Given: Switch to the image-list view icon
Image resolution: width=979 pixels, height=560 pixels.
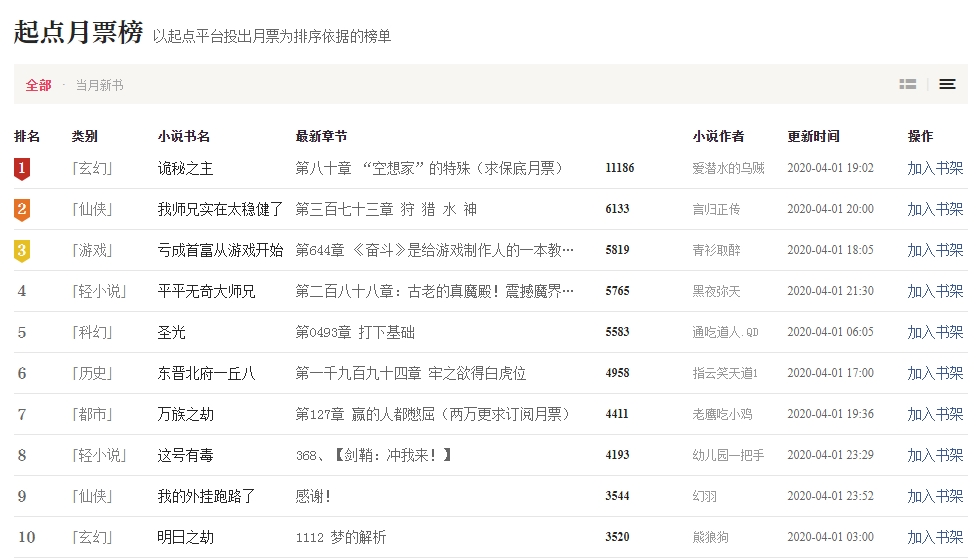Looking at the screenshot, I should point(908,85).
